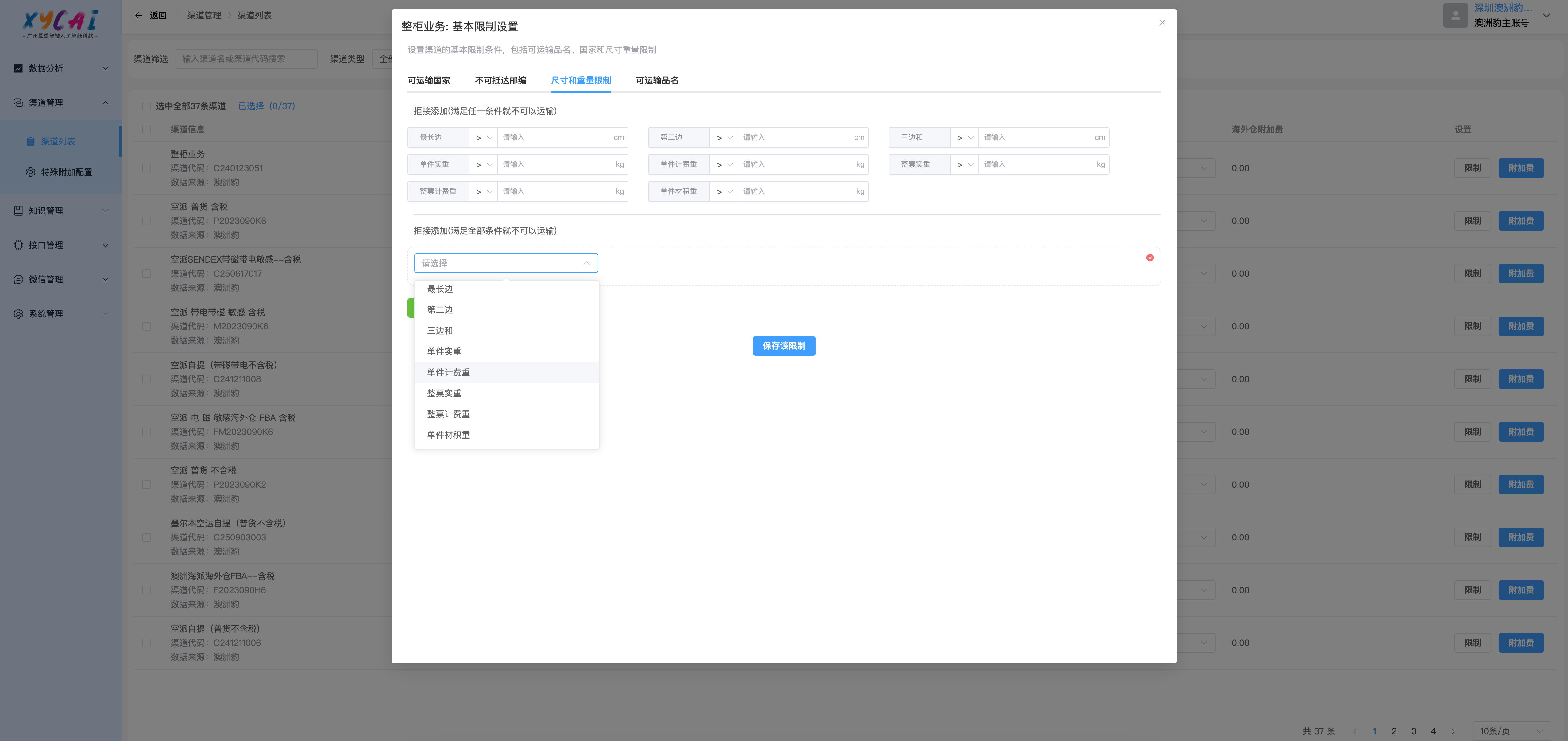The image size is (1568, 741).
Task: Check the 选中全部37条渠道 checkbox
Action: click(x=147, y=106)
